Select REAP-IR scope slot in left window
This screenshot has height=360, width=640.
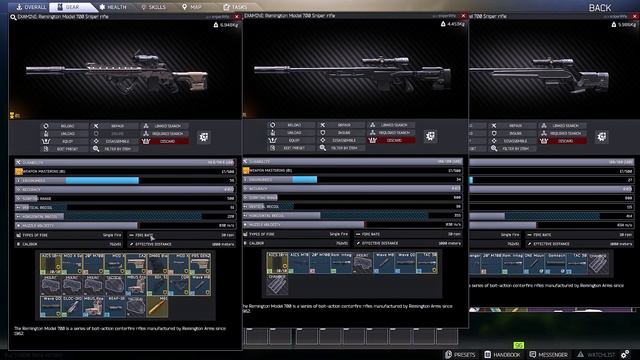pos(115,307)
